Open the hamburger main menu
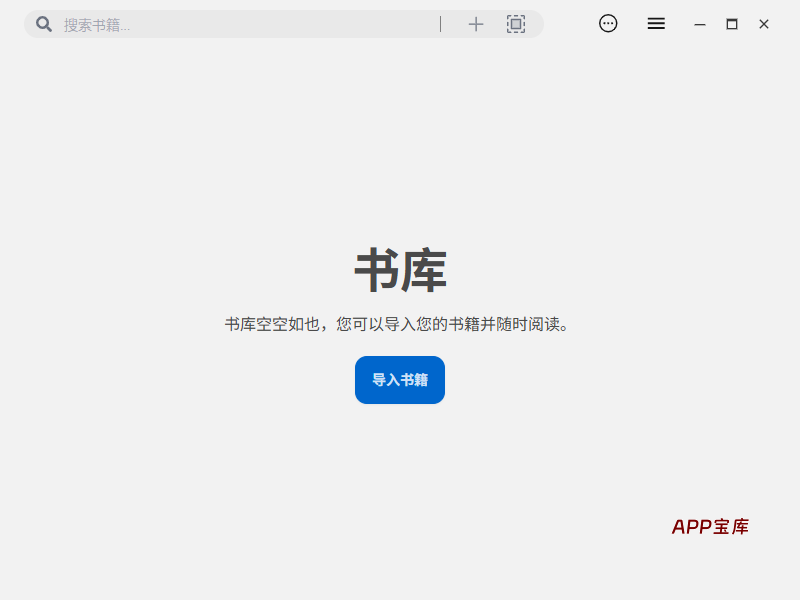The height and width of the screenshot is (600, 800). [x=656, y=23]
